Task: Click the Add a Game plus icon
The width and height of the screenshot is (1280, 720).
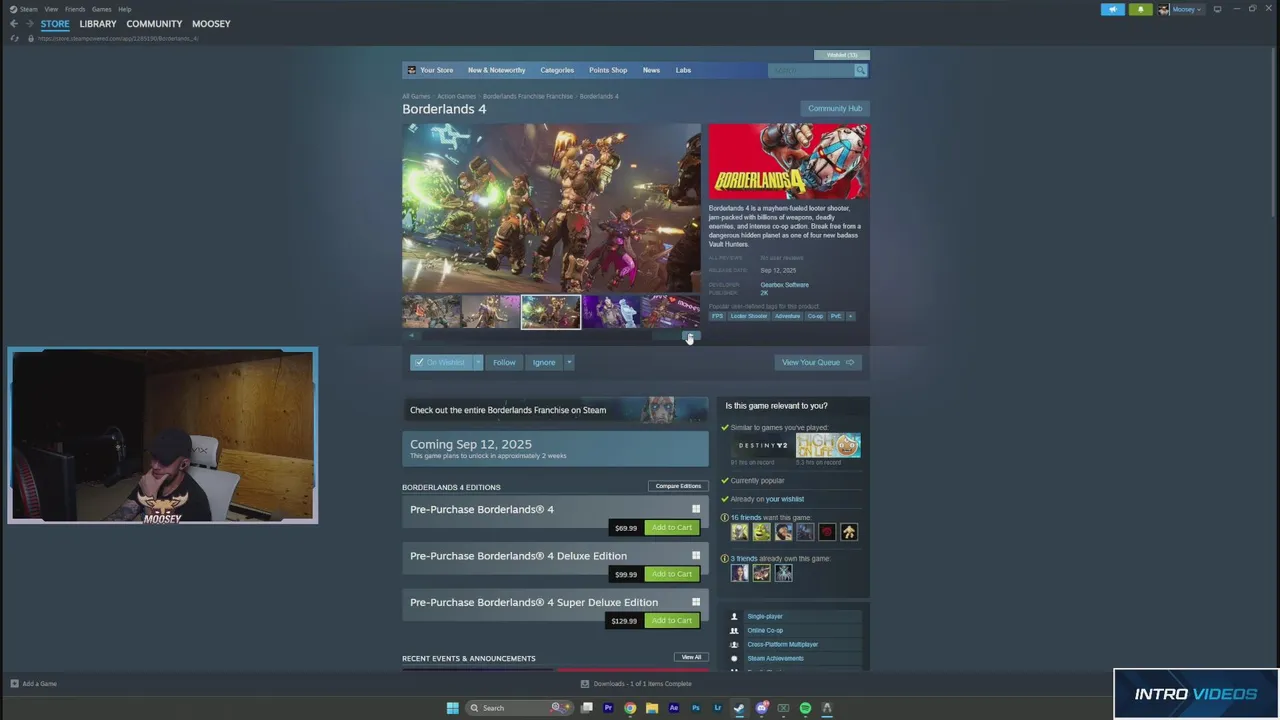Action: click(x=14, y=684)
